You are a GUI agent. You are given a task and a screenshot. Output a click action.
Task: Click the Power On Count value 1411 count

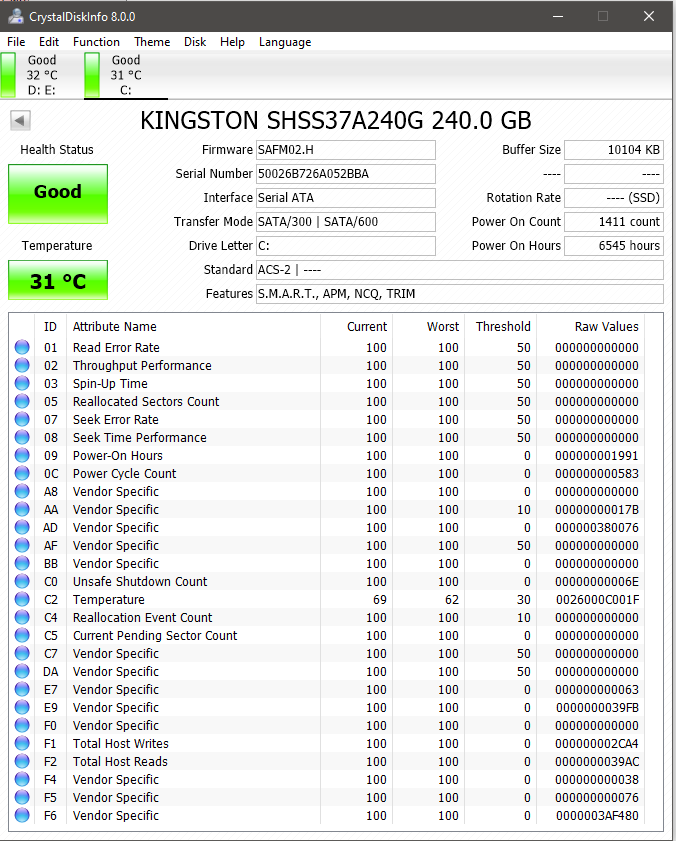tap(614, 222)
